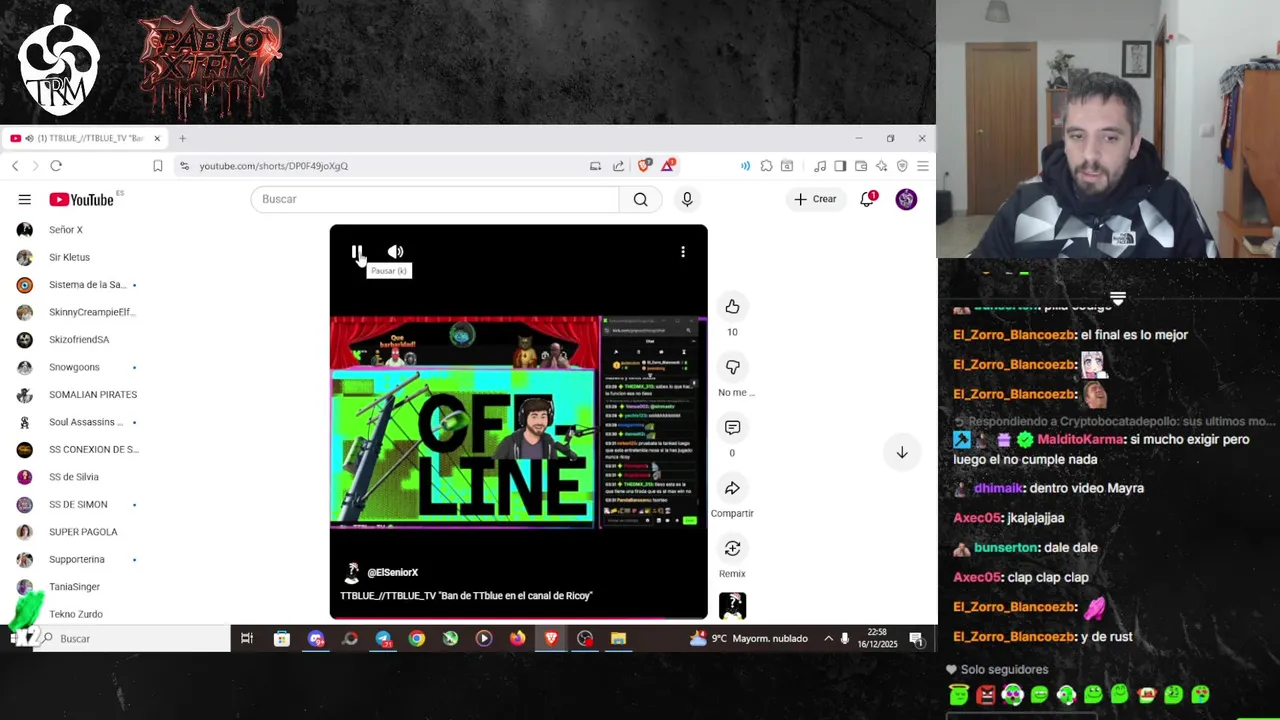1280x720 pixels.
Task: Click the share page icon in address bar
Action: pos(619,166)
